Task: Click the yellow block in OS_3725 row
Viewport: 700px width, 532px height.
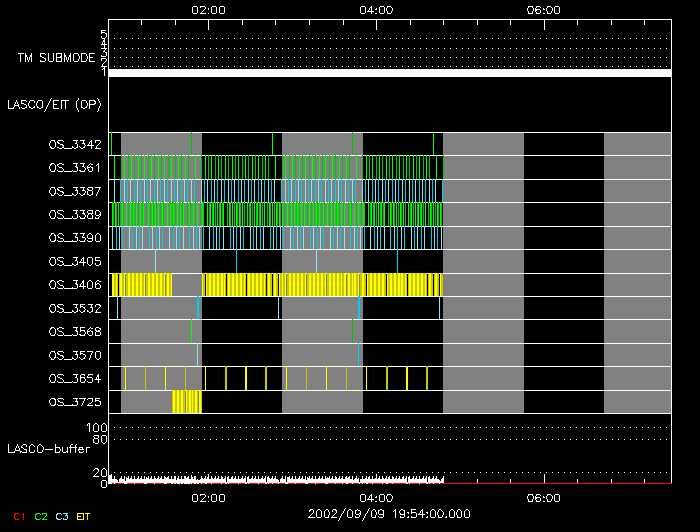Action: (186, 402)
